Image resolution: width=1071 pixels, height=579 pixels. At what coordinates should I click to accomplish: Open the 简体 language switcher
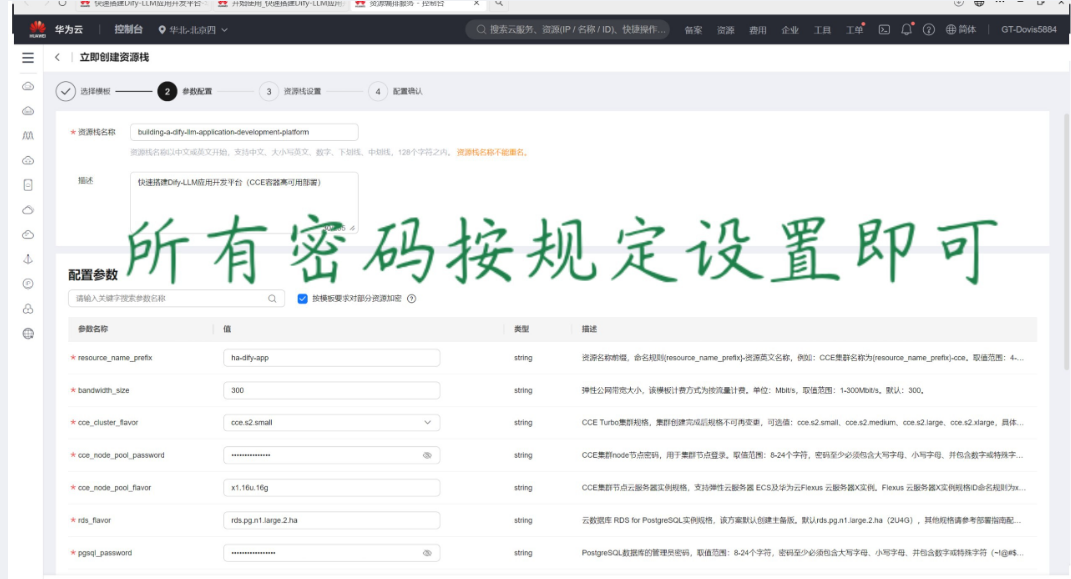click(961, 30)
